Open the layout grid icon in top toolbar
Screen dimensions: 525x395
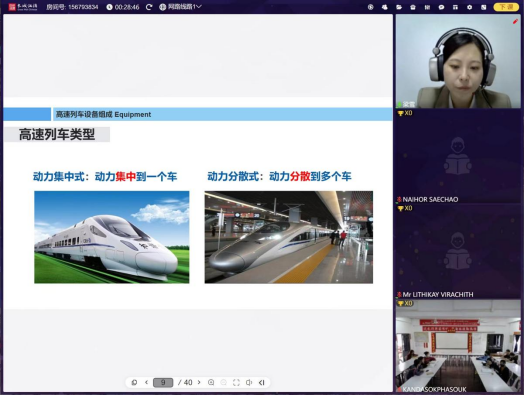pos(455,7)
